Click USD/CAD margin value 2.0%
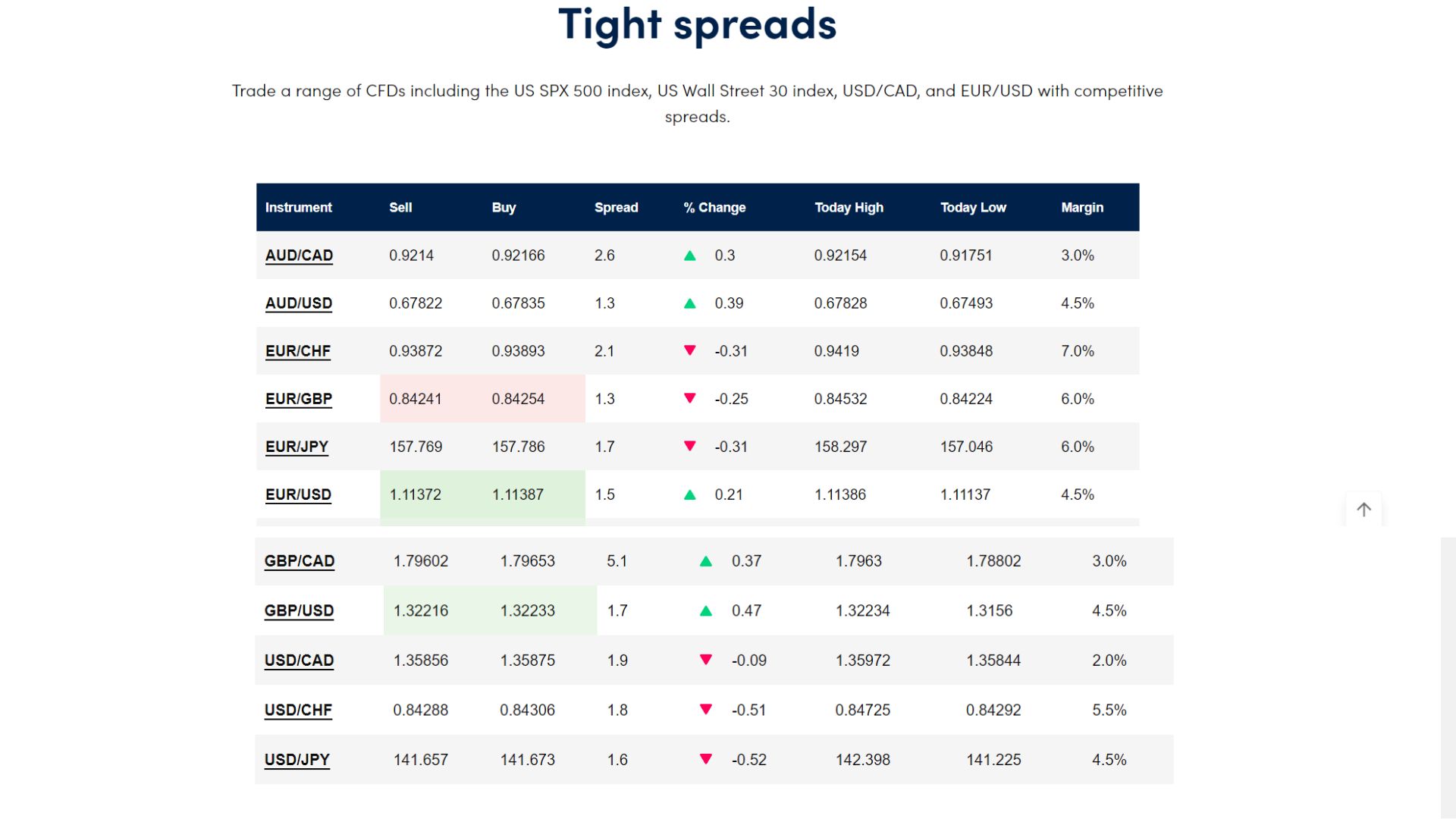The width and height of the screenshot is (1456, 819). point(1109,661)
